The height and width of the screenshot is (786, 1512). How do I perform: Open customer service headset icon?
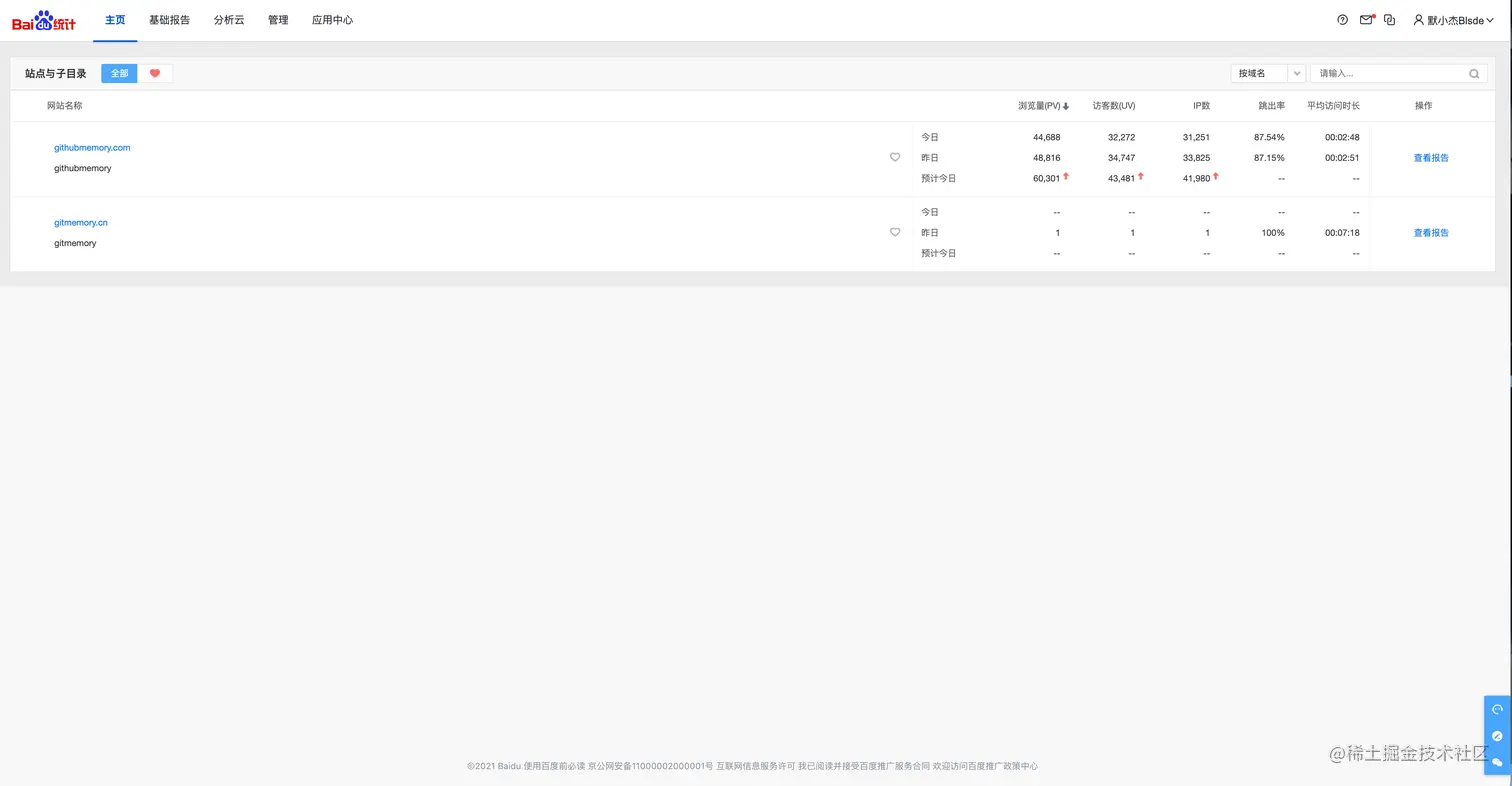[x=1497, y=710]
